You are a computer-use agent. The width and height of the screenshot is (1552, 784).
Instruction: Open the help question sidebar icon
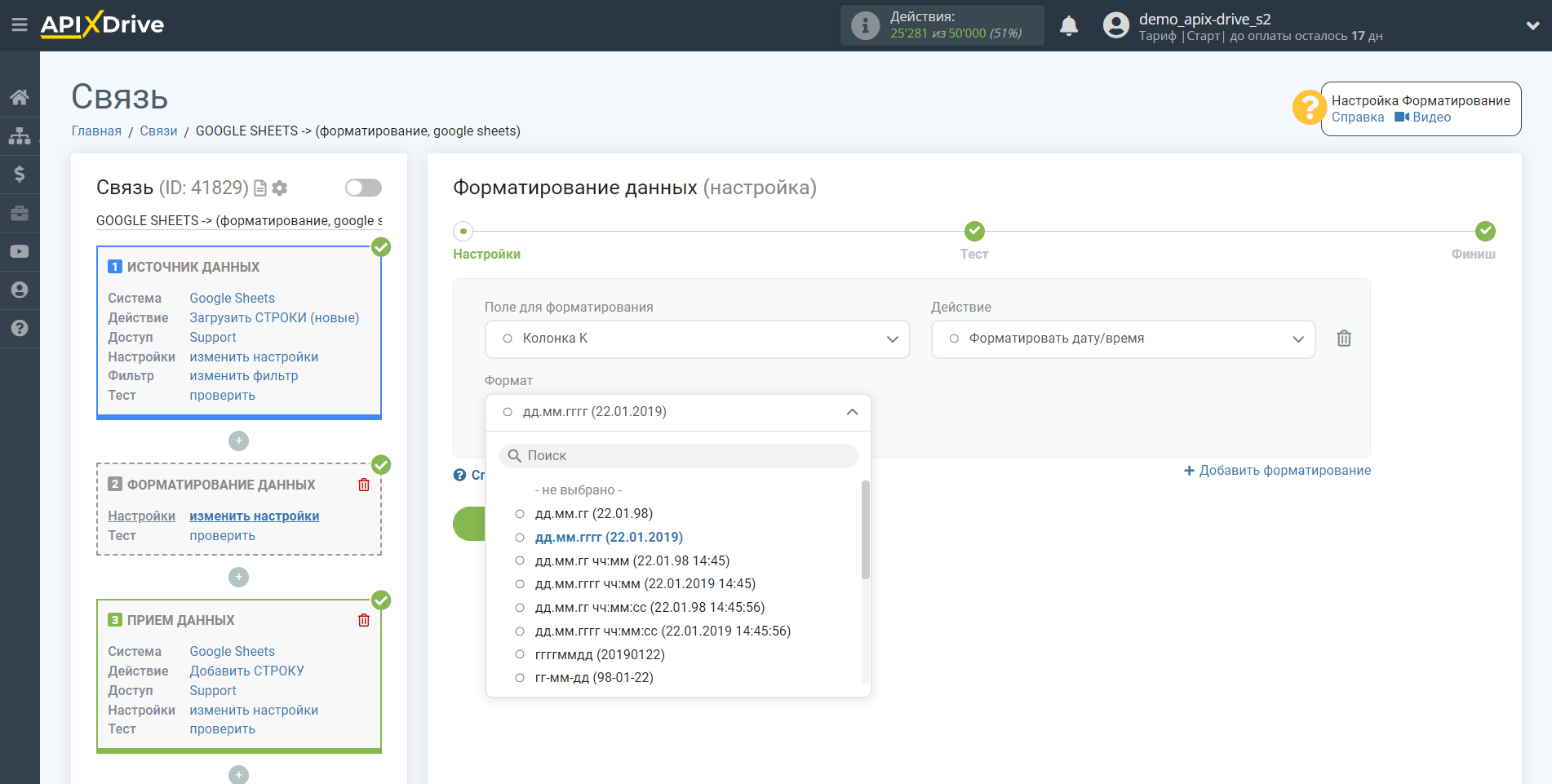click(x=20, y=328)
